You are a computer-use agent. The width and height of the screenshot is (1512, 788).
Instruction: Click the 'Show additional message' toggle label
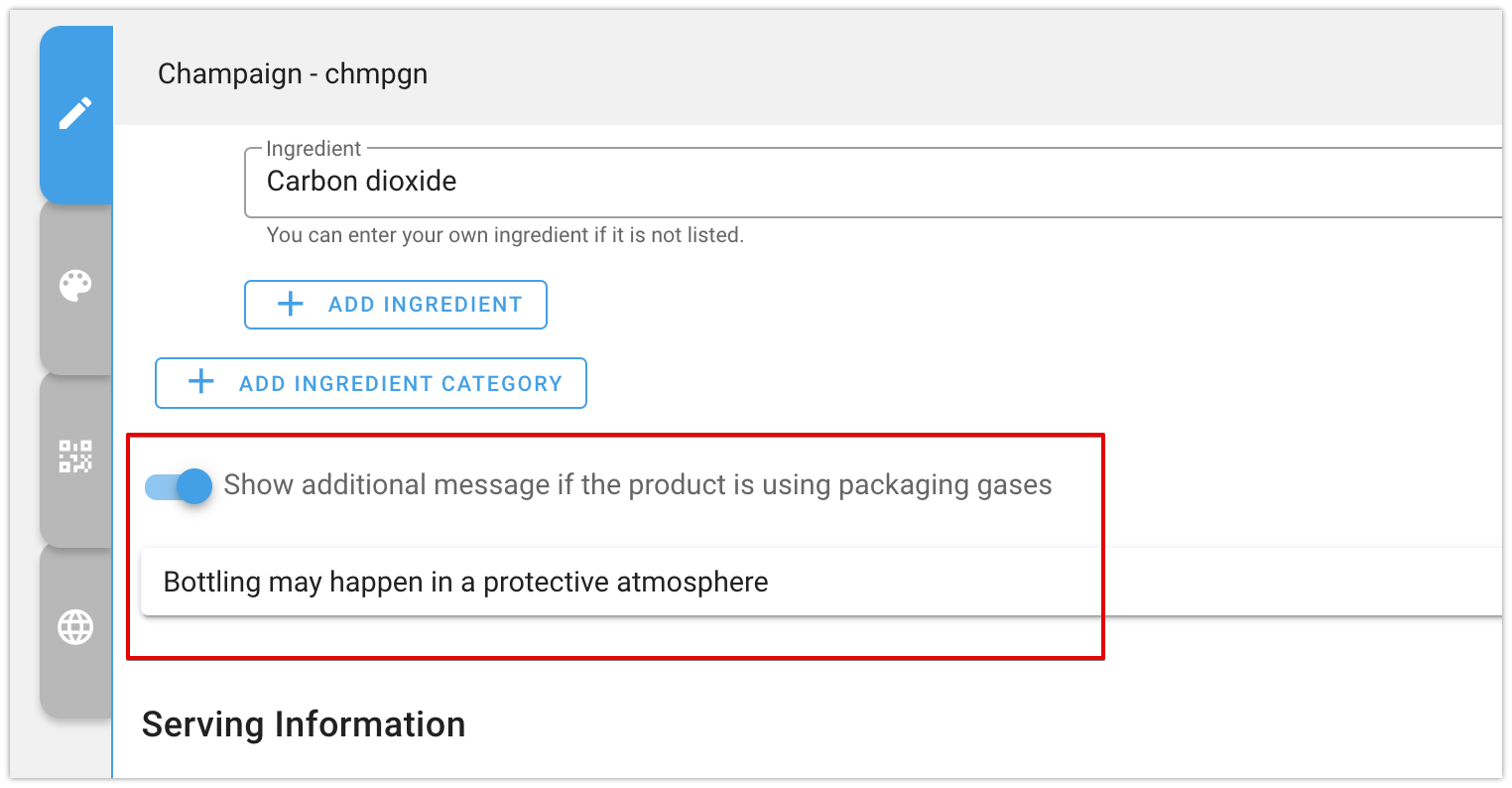click(x=637, y=484)
